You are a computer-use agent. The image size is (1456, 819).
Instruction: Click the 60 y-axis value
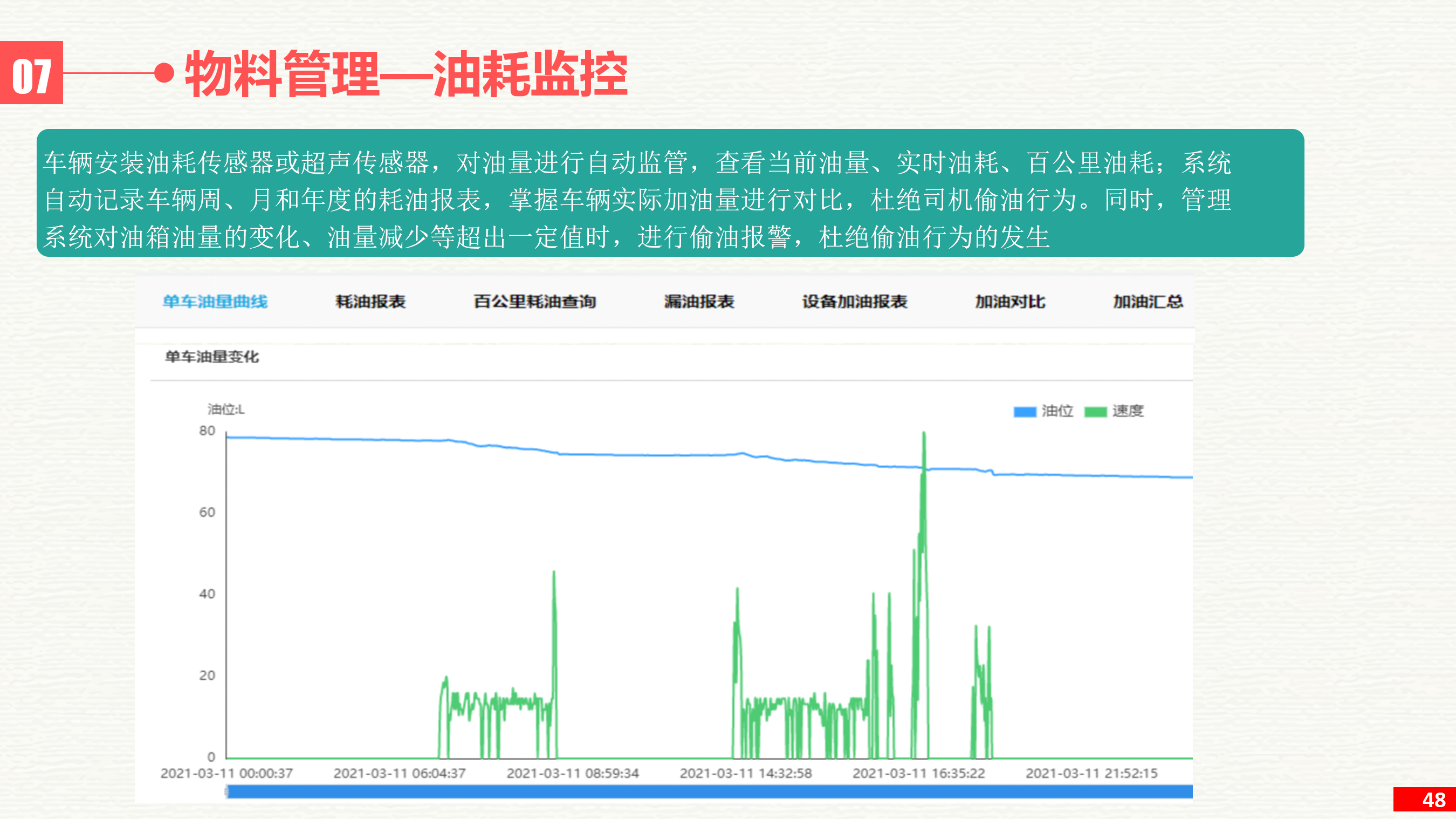pyautogui.click(x=207, y=513)
